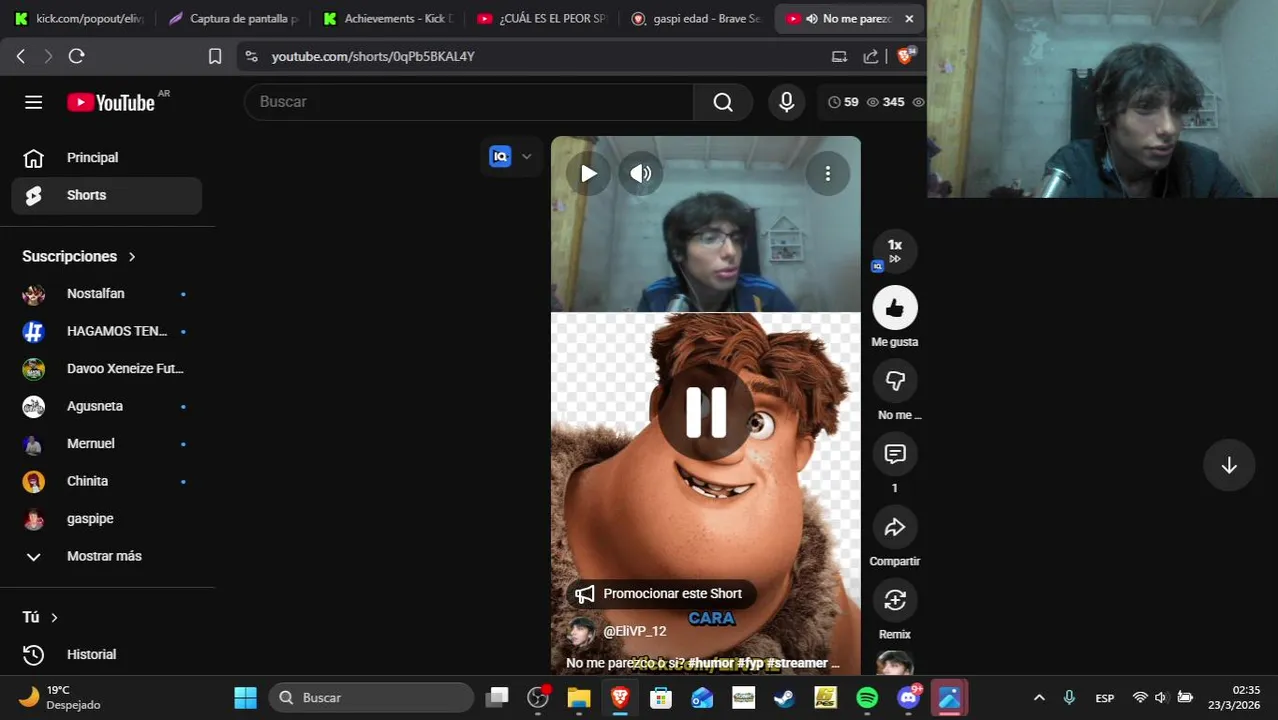Open Spotify from the taskbar

point(867,697)
